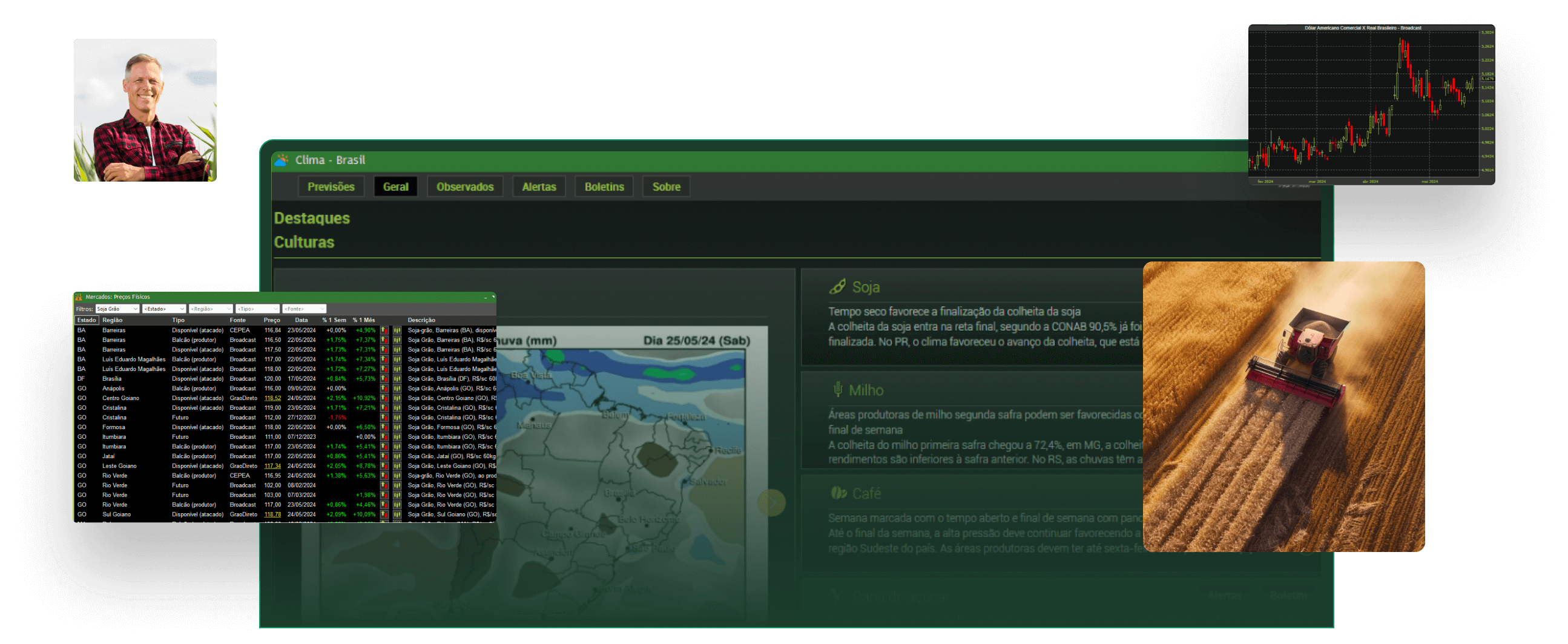Open the dollar-real candlestick chart thumbnail

tap(1371, 105)
